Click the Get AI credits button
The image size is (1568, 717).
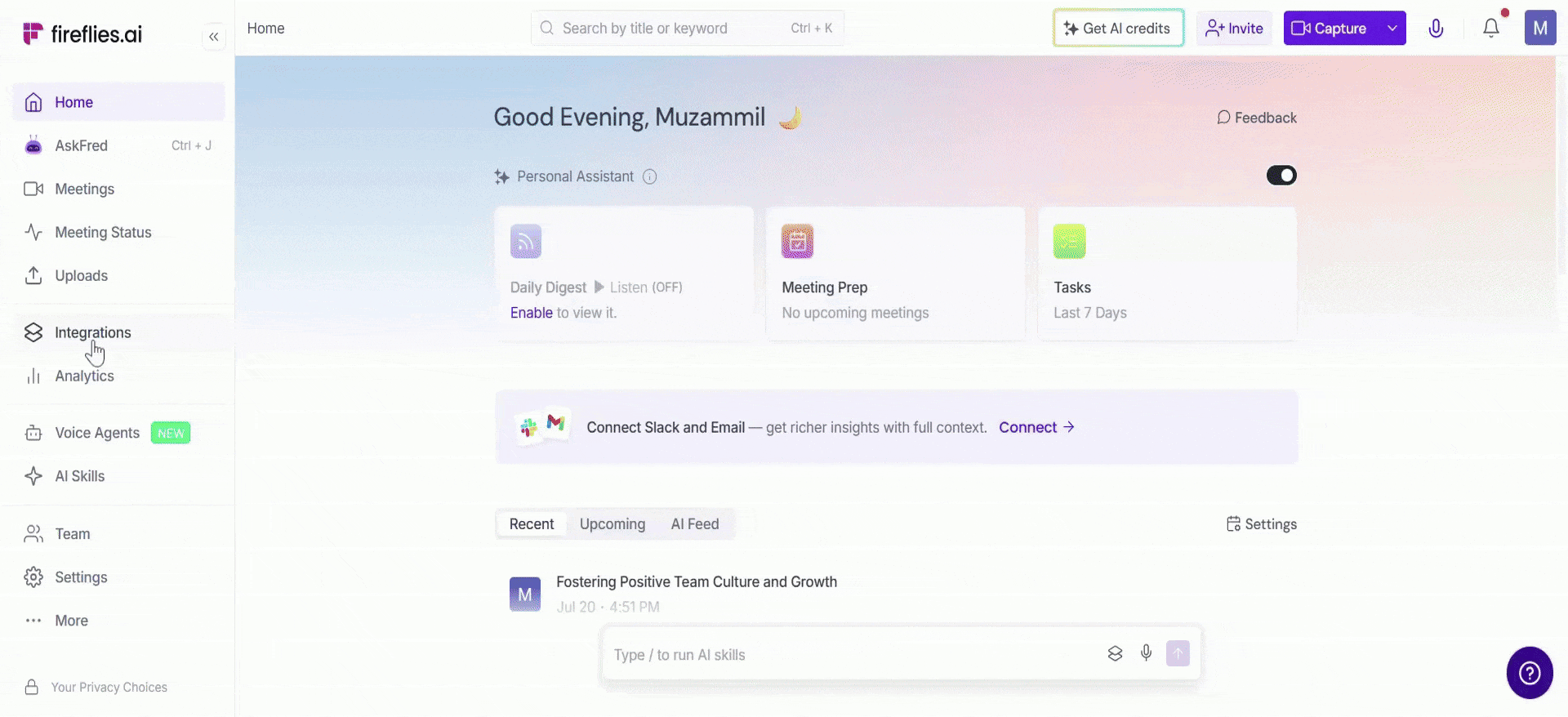click(1118, 29)
